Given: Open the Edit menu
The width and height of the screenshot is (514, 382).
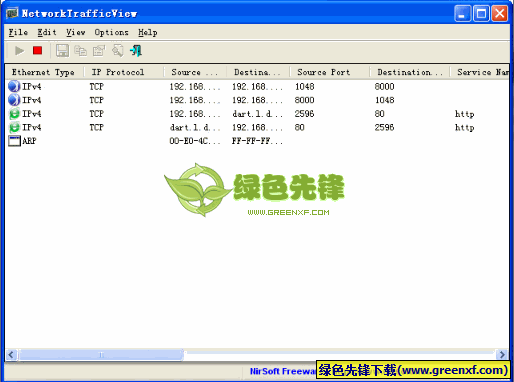Looking at the screenshot, I should pos(47,32).
